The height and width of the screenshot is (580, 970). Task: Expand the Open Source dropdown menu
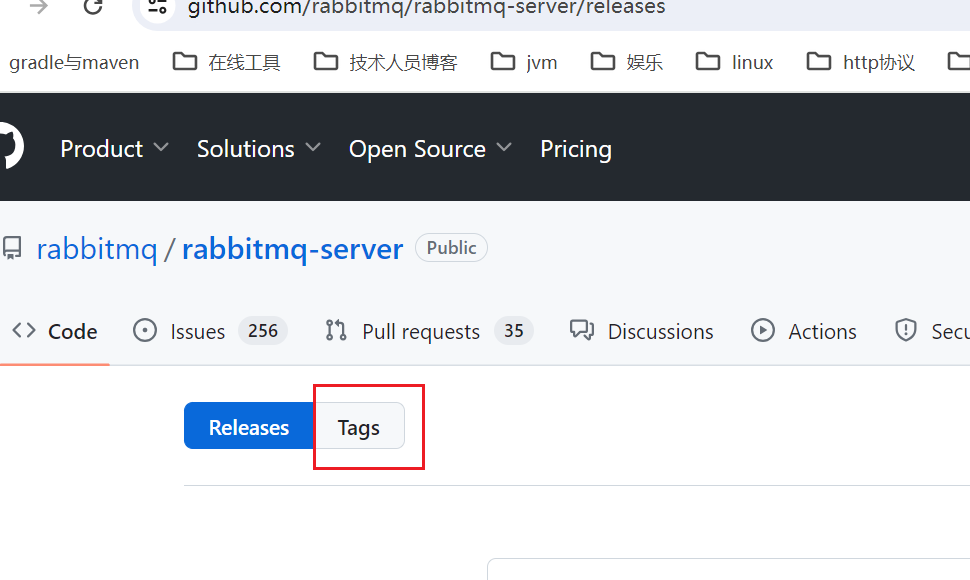pyautogui.click(x=431, y=148)
